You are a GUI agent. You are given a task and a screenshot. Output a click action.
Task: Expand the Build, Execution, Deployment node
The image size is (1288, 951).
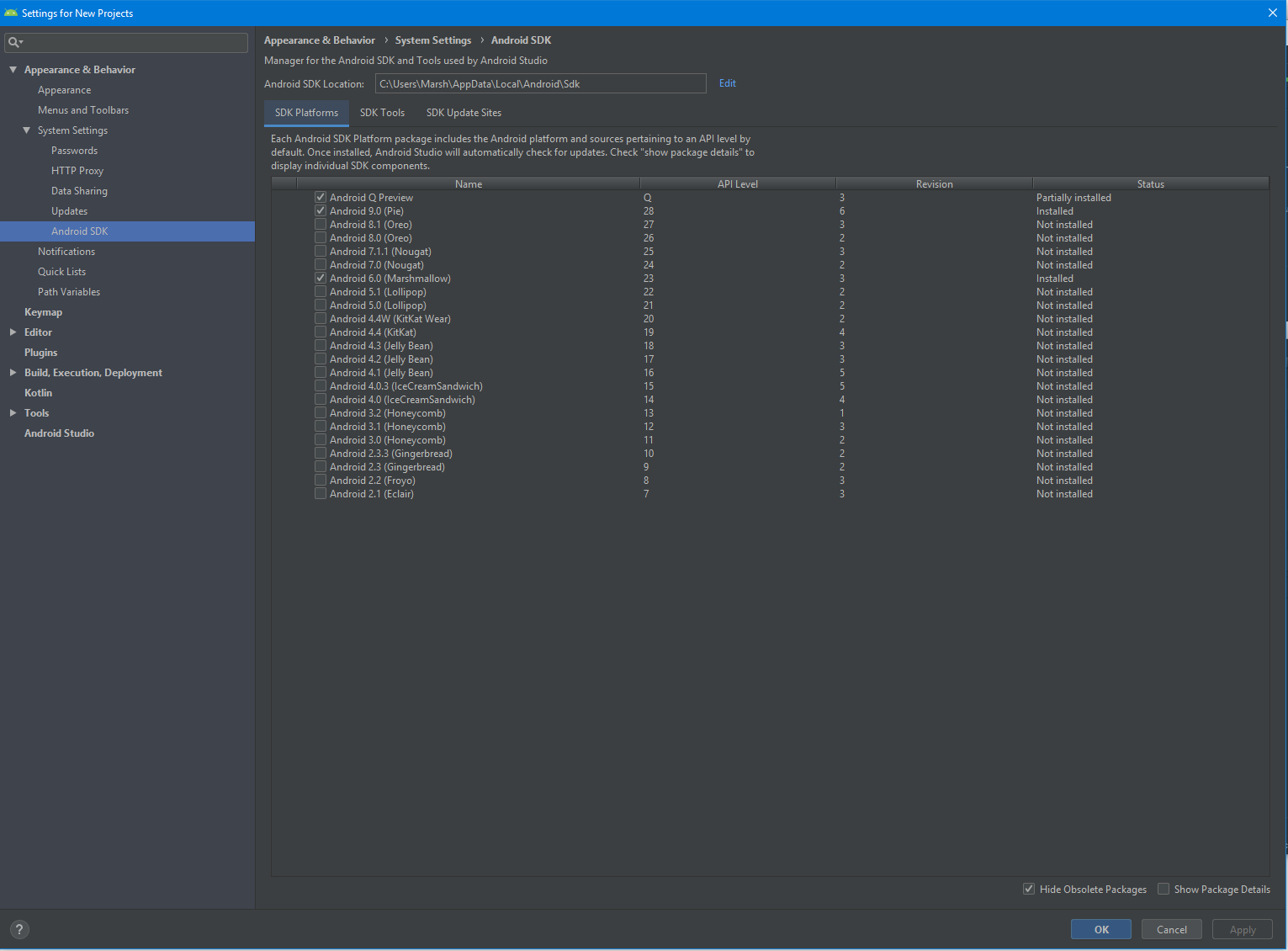click(13, 373)
